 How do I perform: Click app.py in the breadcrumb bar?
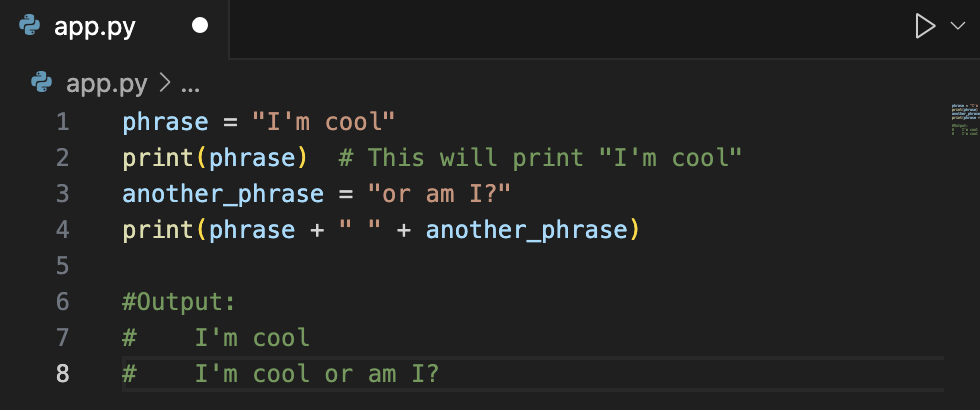tap(106, 84)
